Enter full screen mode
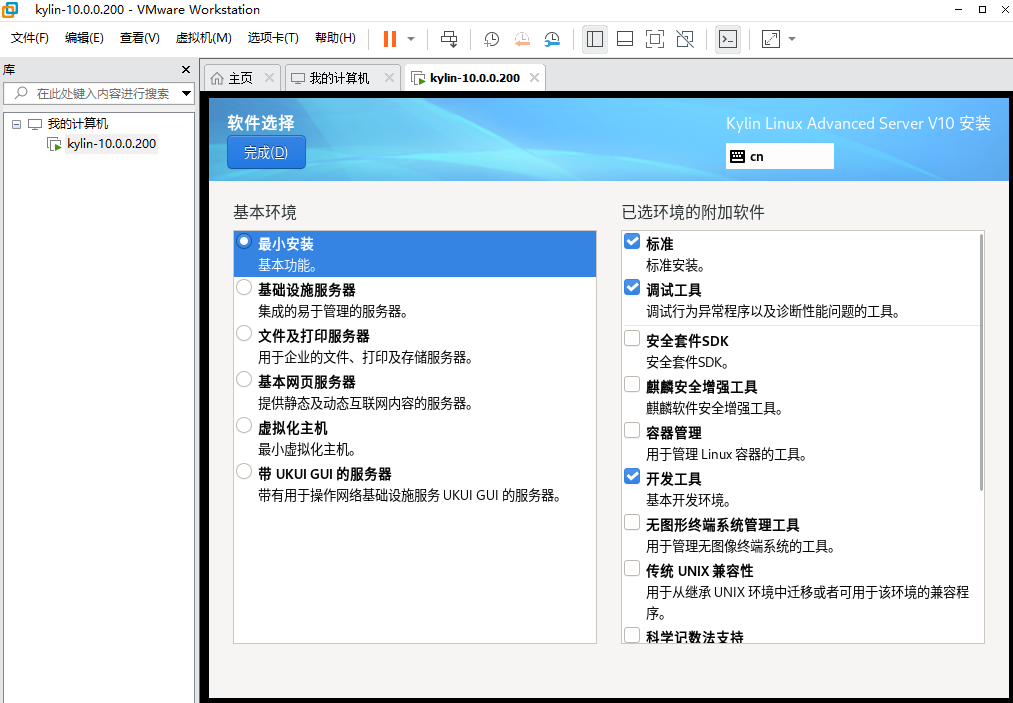The image size is (1013, 703). (x=654, y=39)
